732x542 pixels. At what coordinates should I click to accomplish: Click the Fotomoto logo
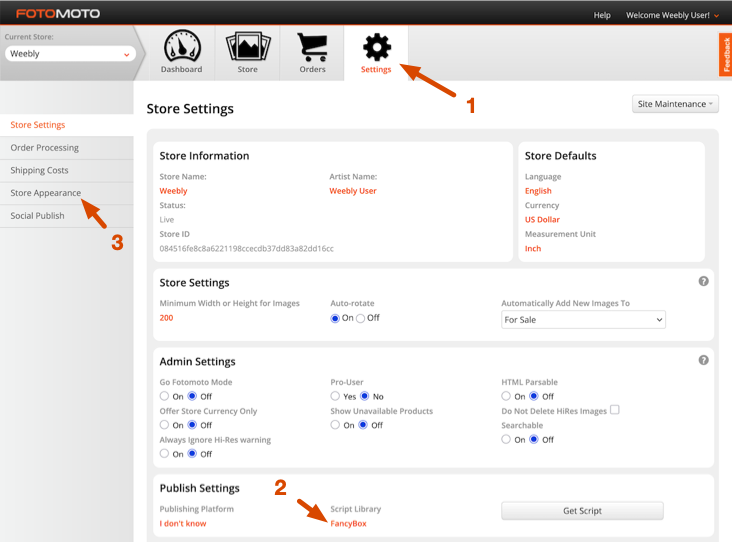pos(58,14)
